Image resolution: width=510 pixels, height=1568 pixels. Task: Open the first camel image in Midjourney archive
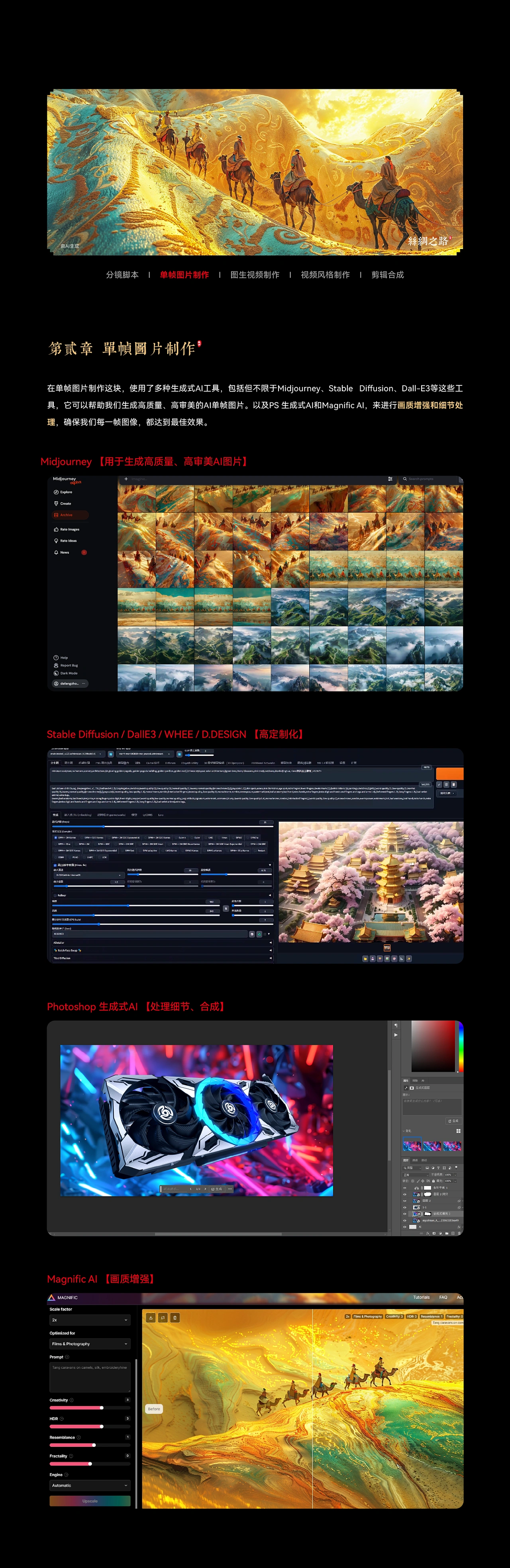pos(136,499)
